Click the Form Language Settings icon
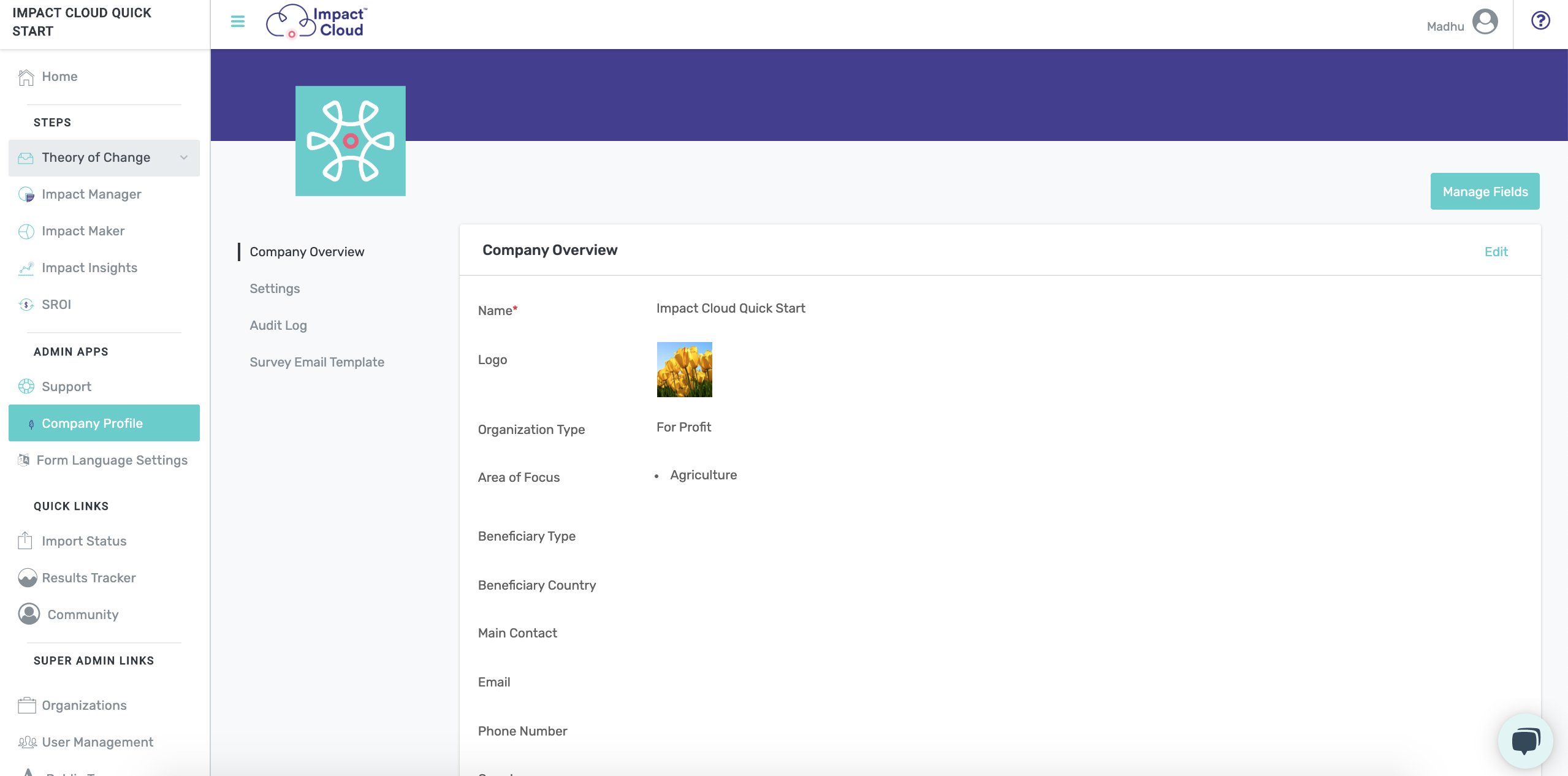The width and height of the screenshot is (1568, 776). 23,460
